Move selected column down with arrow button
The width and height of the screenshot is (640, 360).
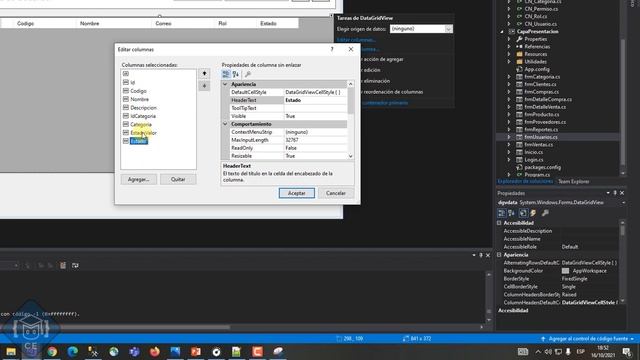204,86
